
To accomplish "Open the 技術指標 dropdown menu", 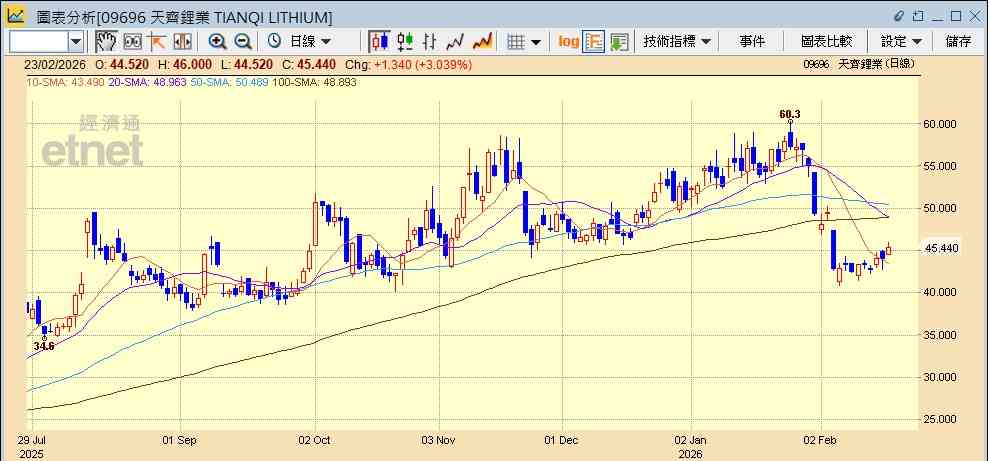I will (x=676, y=42).
